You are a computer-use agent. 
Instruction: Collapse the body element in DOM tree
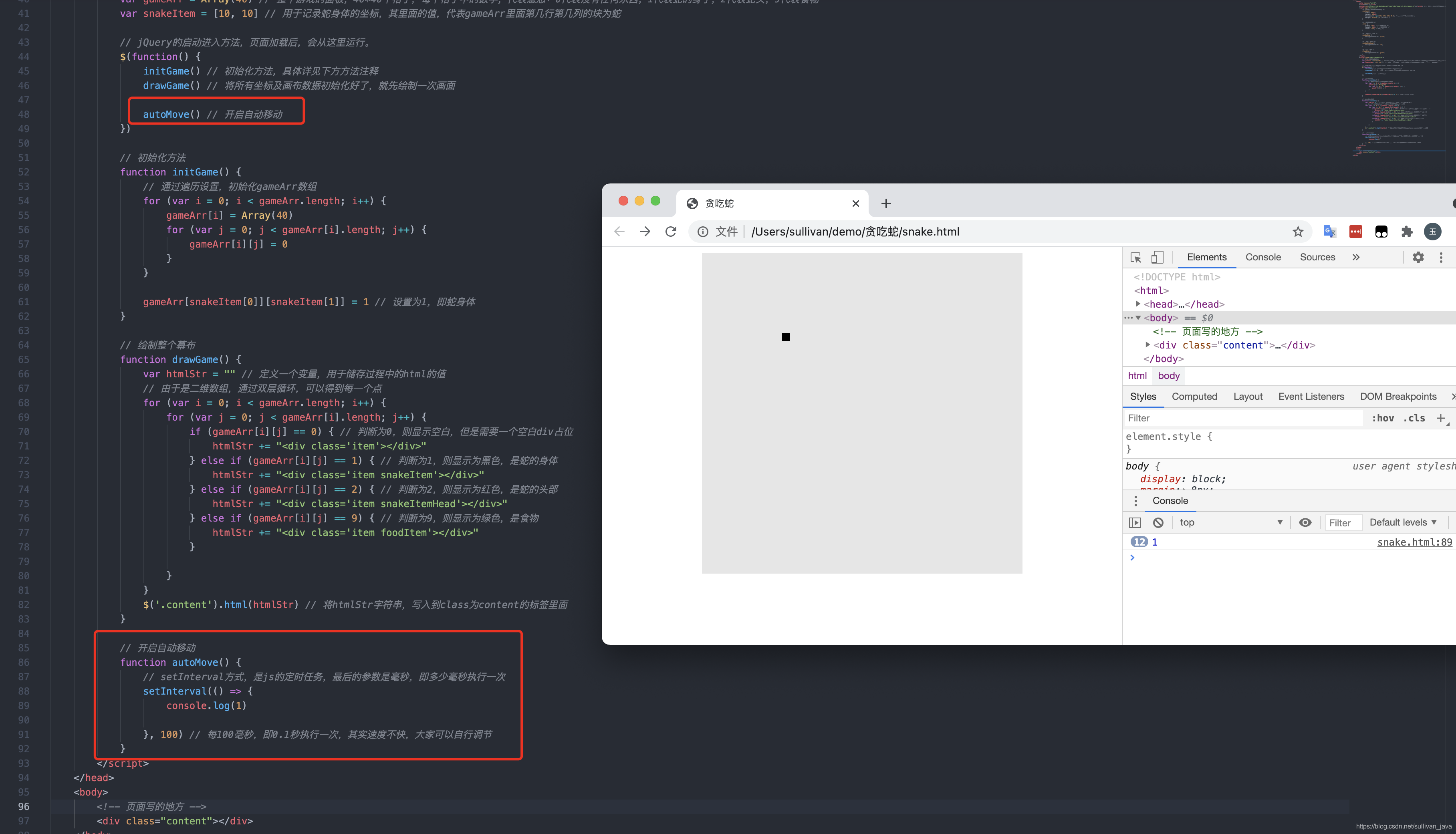point(1138,318)
